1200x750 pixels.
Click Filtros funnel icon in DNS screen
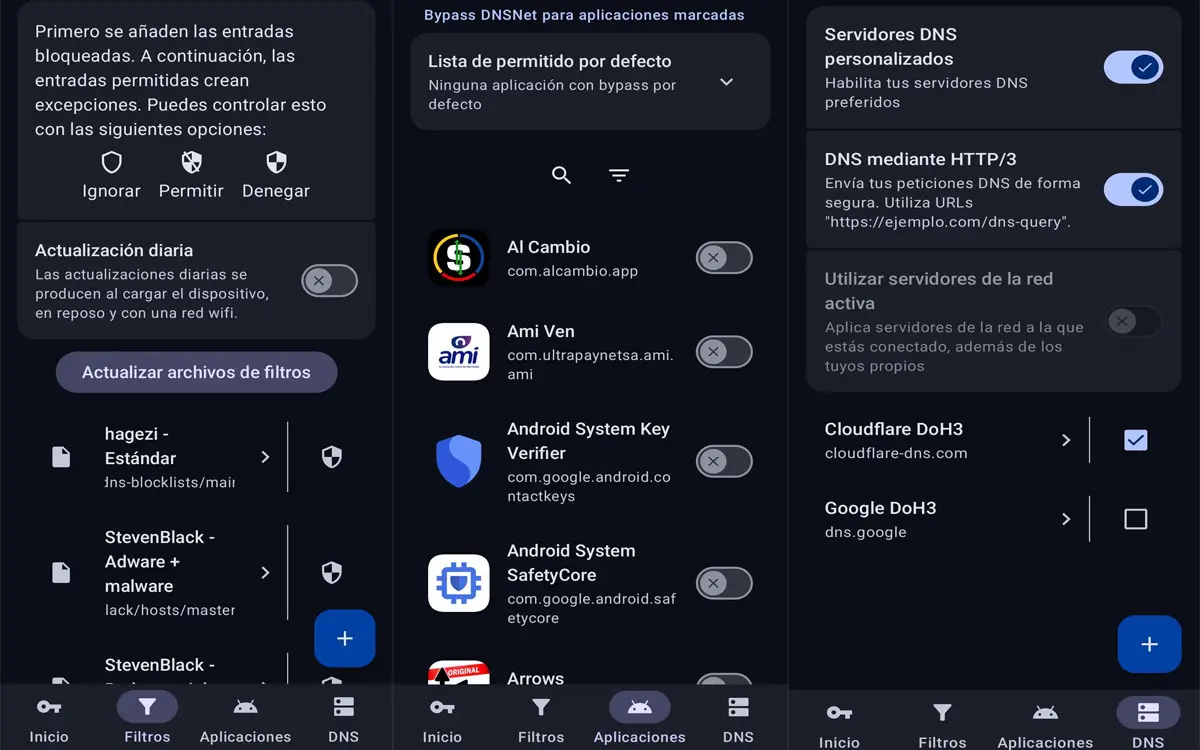(942, 713)
